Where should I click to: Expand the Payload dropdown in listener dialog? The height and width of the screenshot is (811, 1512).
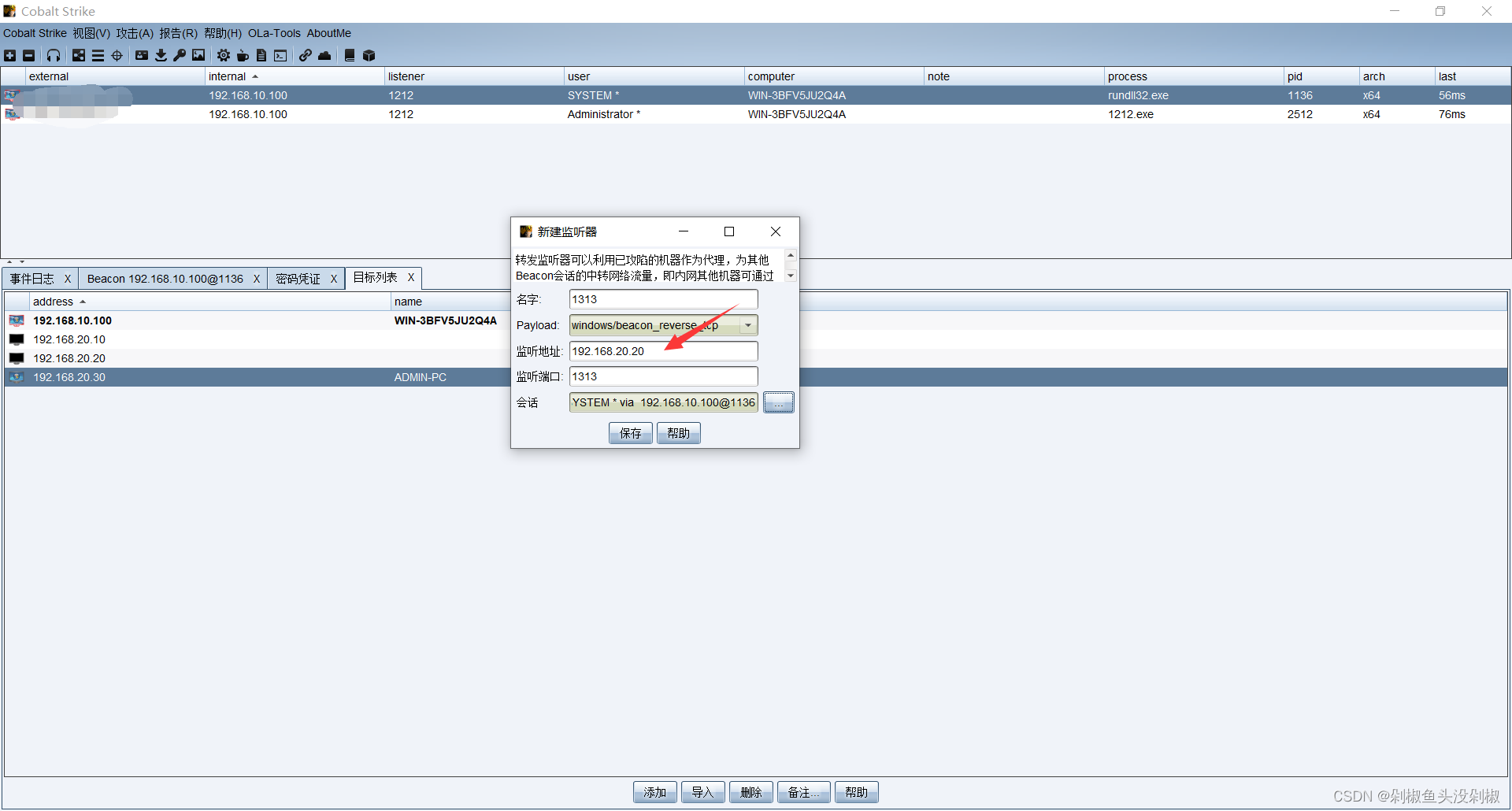coord(748,325)
